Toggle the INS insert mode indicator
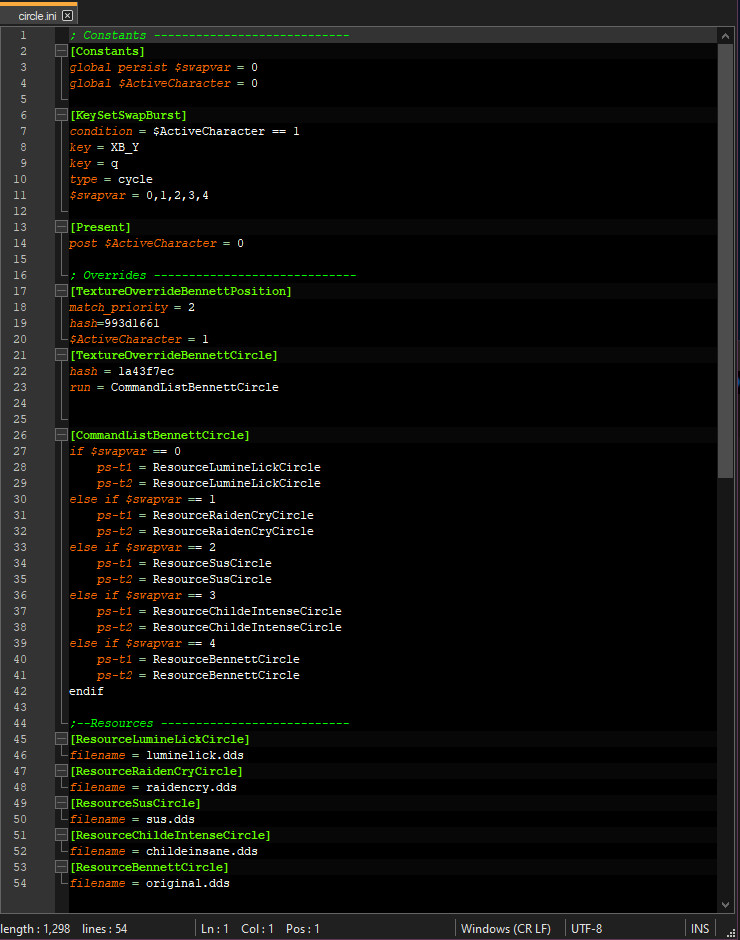This screenshot has height=940, width=740. 699,929
